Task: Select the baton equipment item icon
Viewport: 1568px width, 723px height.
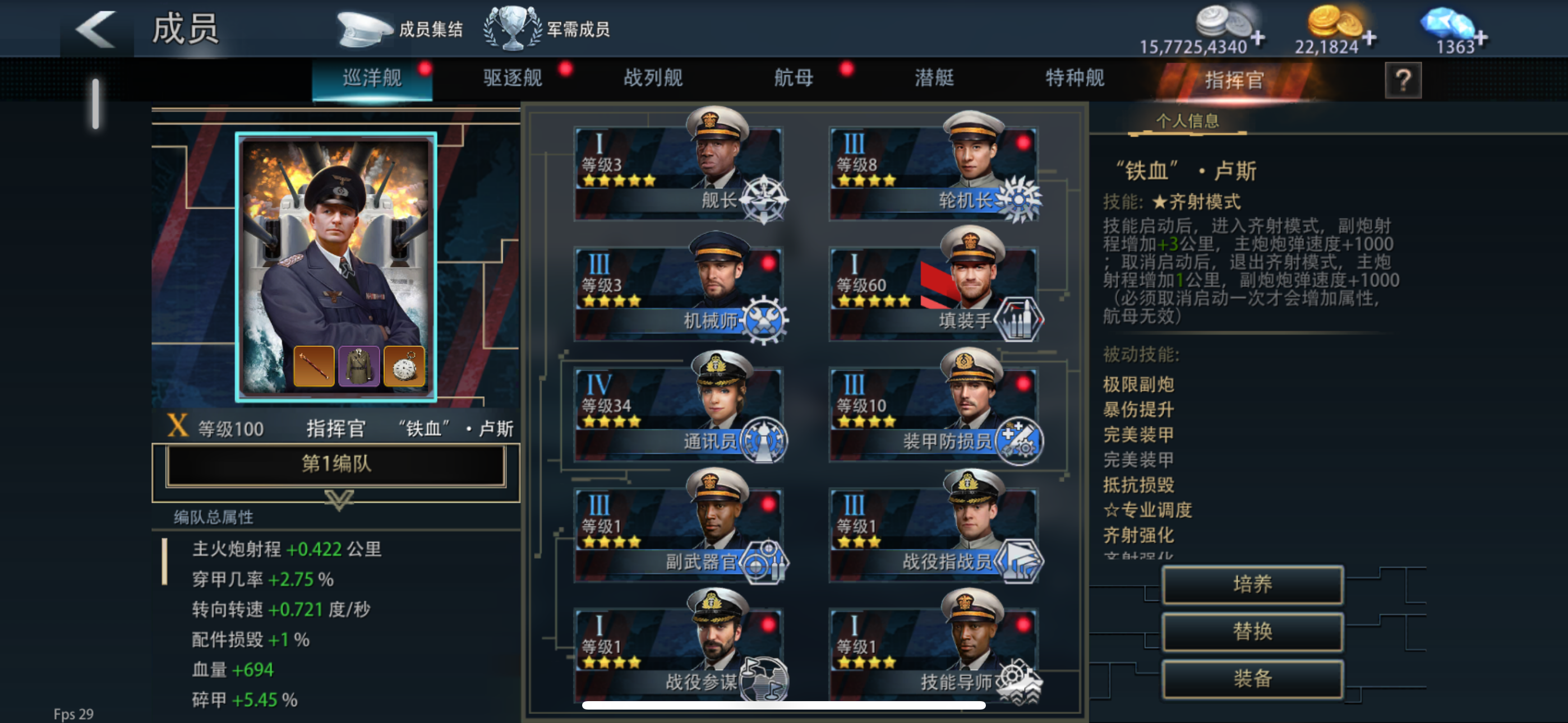Action: pos(313,366)
